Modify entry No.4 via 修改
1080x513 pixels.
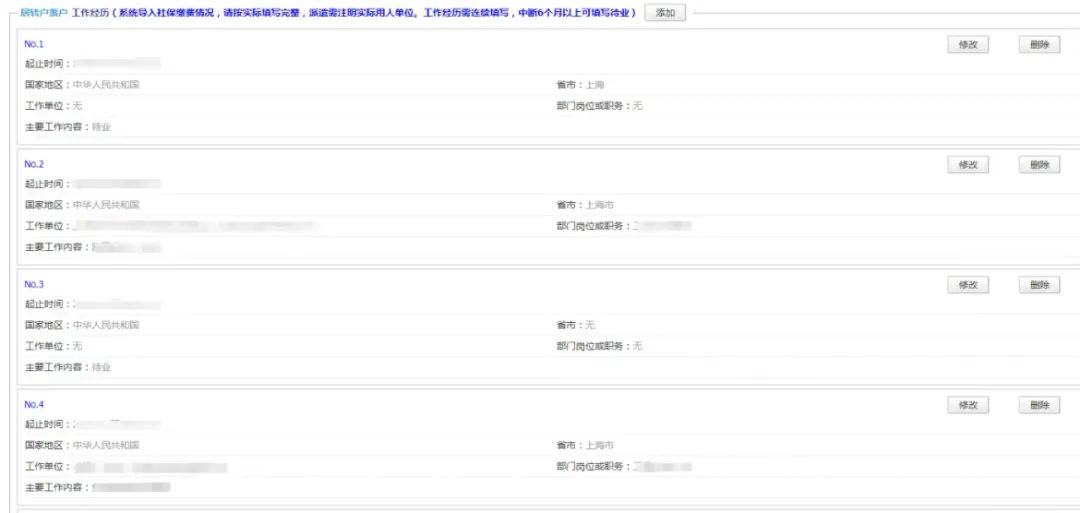pos(967,405)
